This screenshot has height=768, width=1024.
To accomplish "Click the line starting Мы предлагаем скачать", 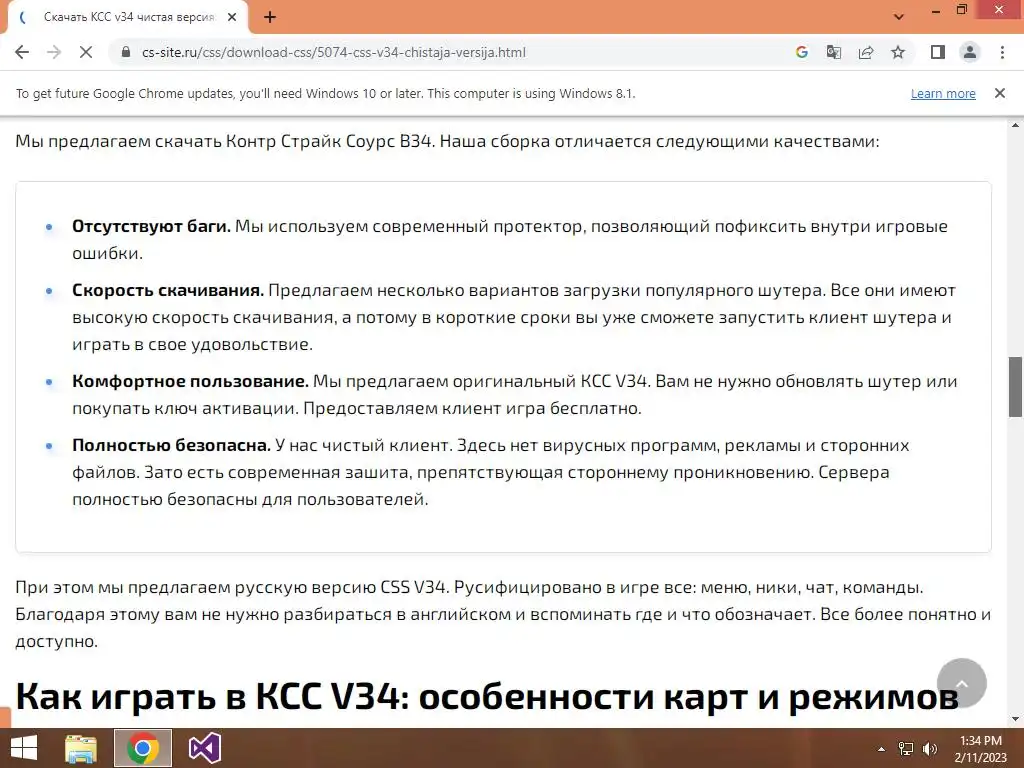I will [447, 141].
